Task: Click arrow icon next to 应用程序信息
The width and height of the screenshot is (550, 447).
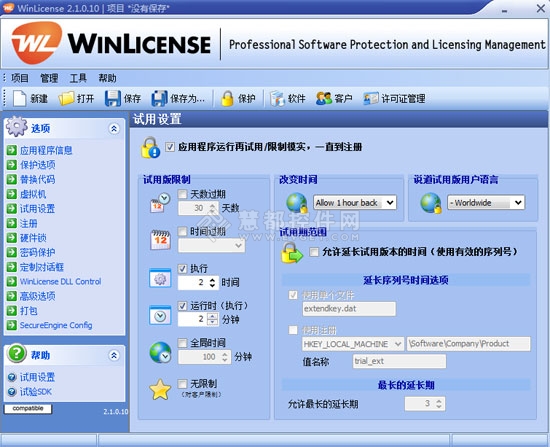Action: click(12, 150)
